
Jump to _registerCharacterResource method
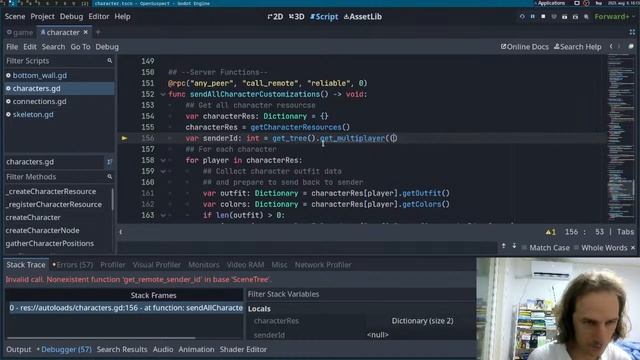[54, 204]
